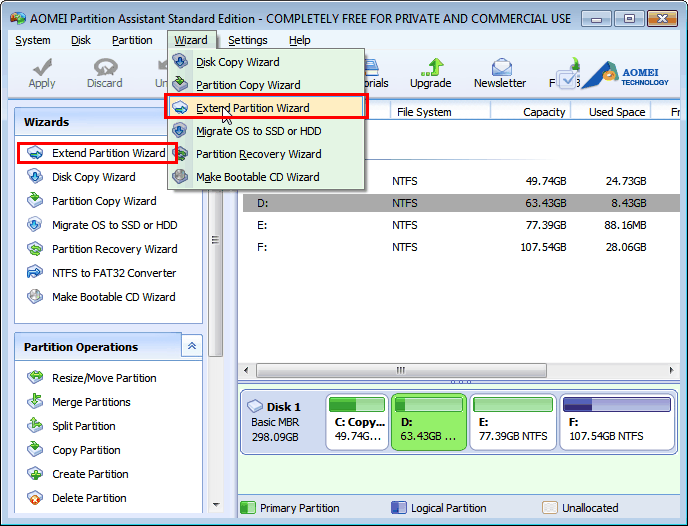Click Partition Copy Wizard icon in Wizard menu

click(180, 84)
